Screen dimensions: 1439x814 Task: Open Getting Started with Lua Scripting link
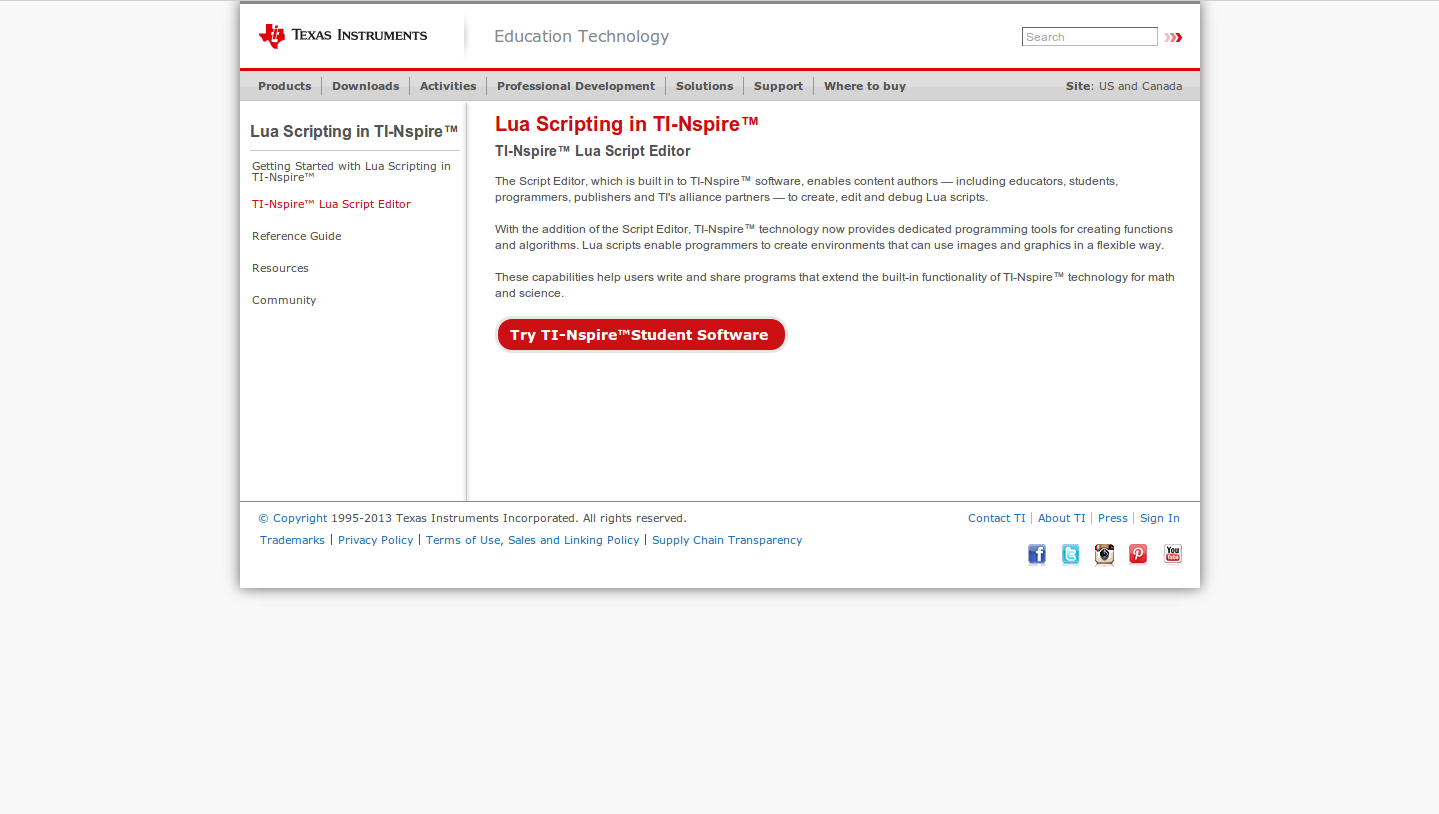click(x=351, y=172)
